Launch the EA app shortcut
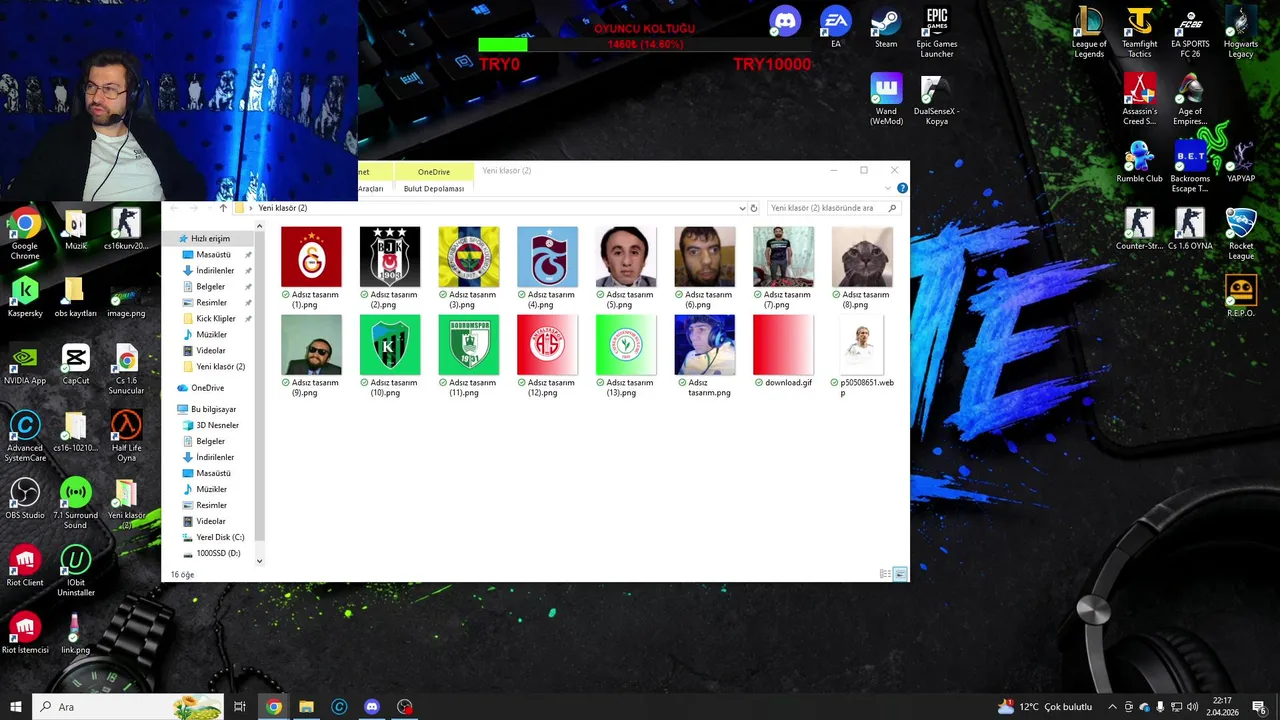The height and width of the screenshot is (720, 1280). coord(836,27)
